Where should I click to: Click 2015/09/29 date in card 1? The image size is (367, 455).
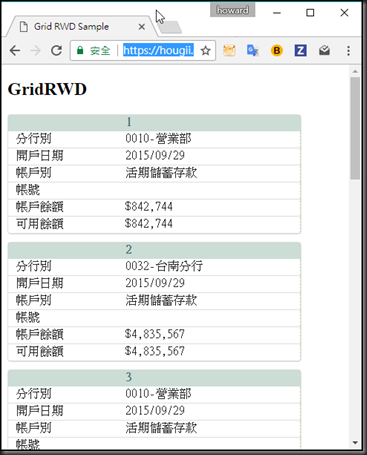[155, 155]
